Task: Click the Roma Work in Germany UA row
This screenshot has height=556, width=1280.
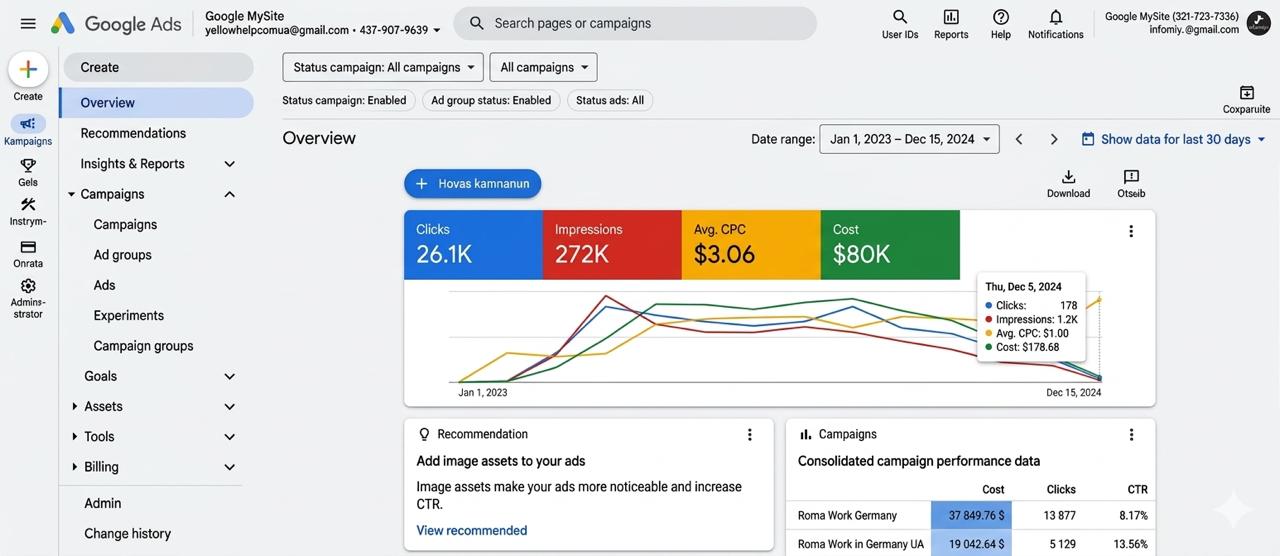Action: pyautogui.click(x=861, y=545)
